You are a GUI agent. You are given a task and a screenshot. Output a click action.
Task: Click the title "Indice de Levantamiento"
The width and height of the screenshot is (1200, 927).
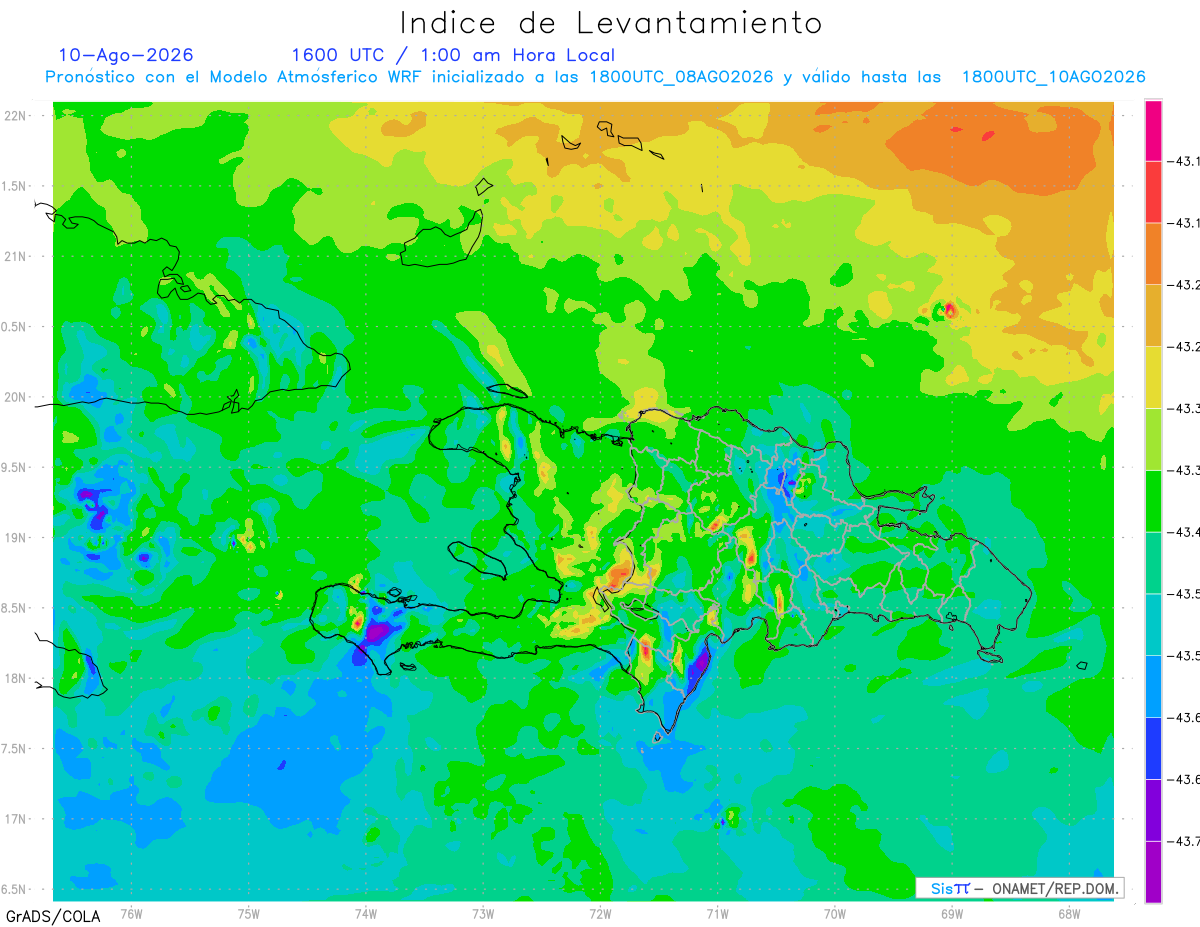click(611, 22)
